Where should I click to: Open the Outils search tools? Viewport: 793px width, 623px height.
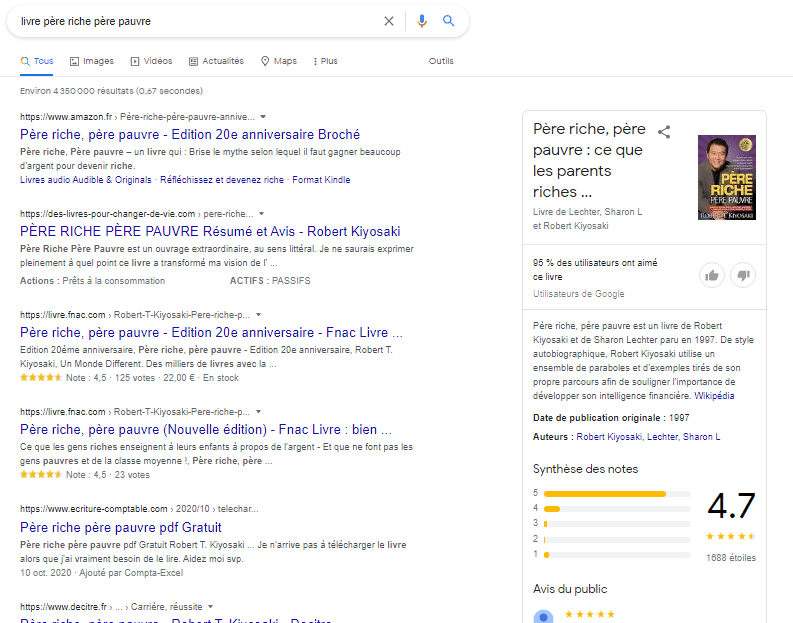click(441, 61)
